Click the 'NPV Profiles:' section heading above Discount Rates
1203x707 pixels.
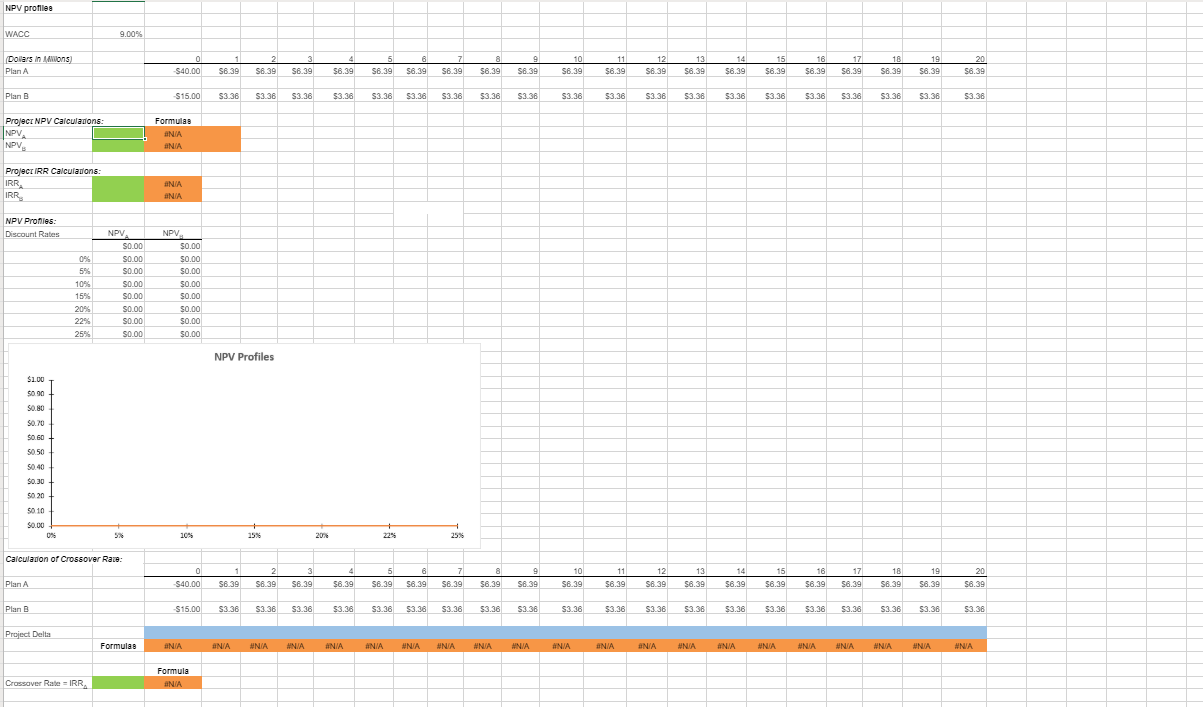30,221
